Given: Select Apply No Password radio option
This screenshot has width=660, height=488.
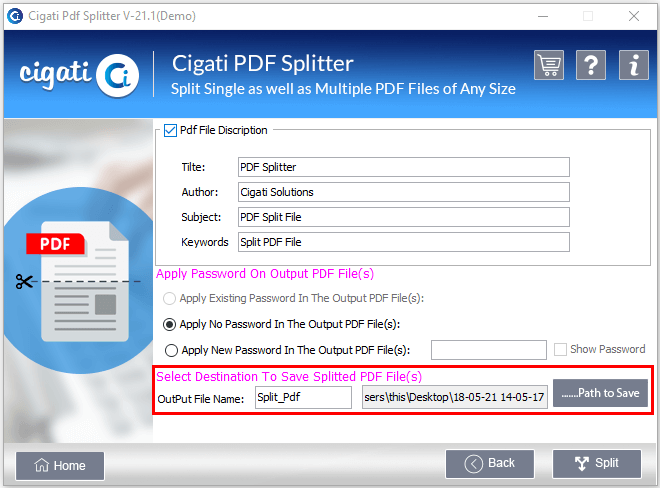Looking at the screenshot, I should [x=169, y=325].
